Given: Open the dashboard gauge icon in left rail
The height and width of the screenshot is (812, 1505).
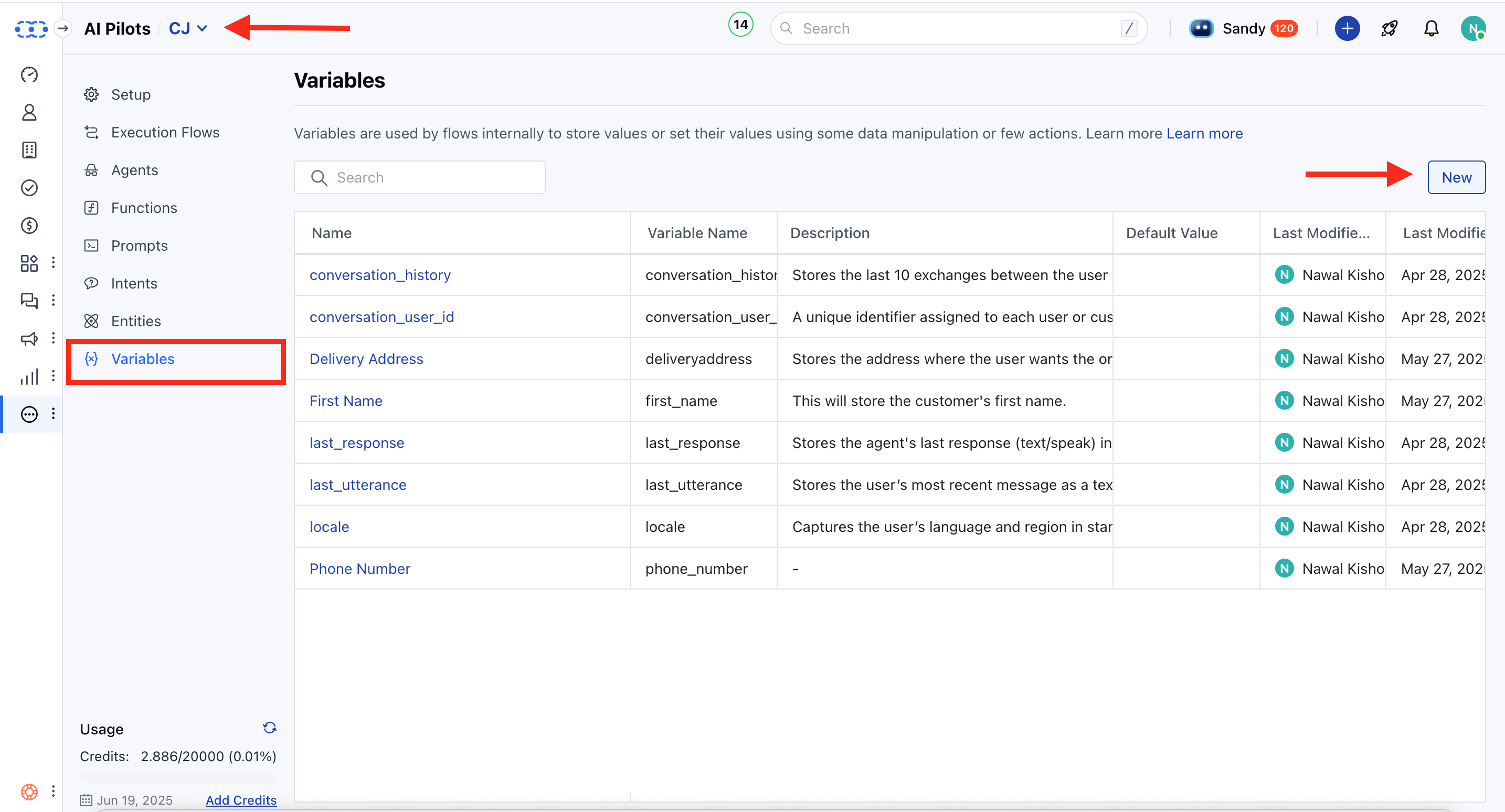Looking at the screenshot, I should tap(29, 75).
